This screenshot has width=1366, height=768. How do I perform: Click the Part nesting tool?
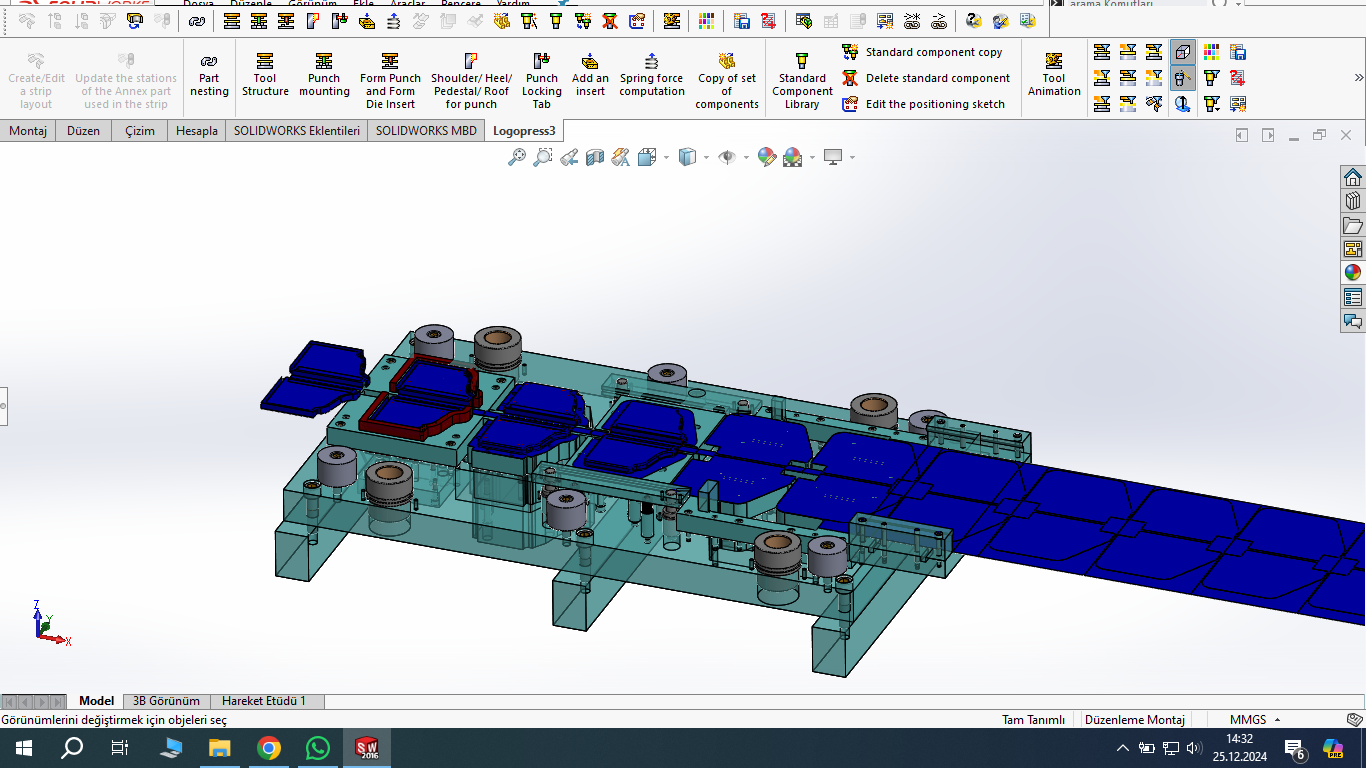[x=209, y=76]
